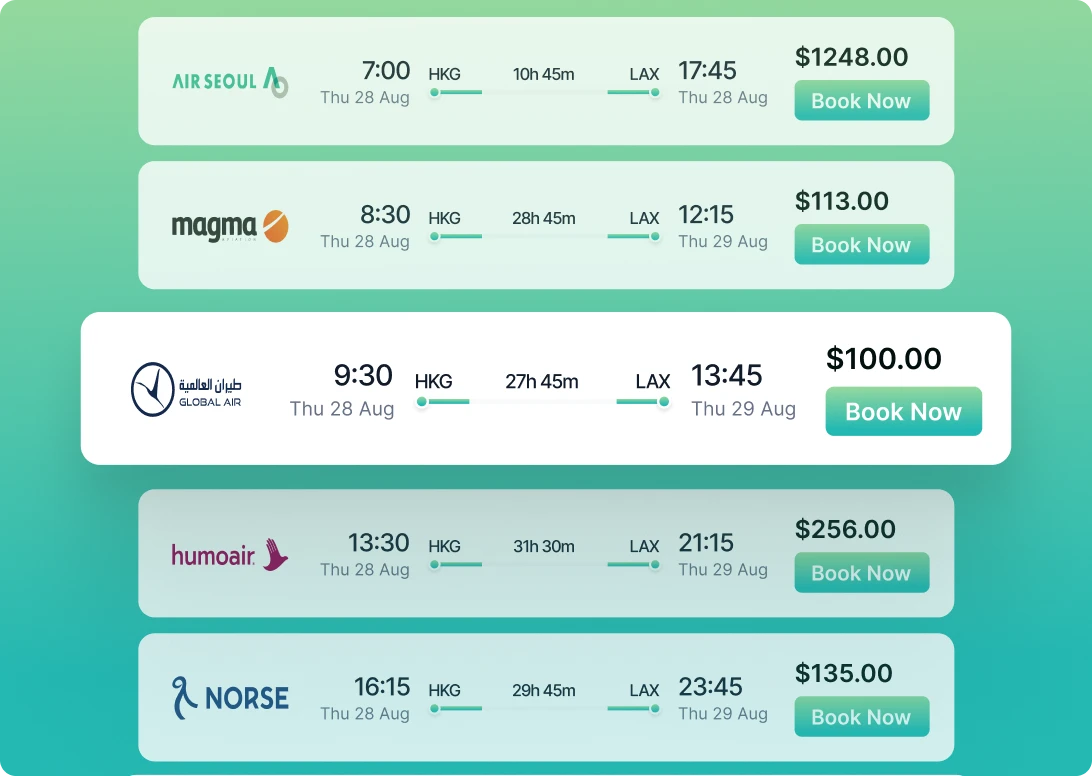Book the $100 Global Air flight
This screenshot has width=1092, height=776.
[903, 411]
